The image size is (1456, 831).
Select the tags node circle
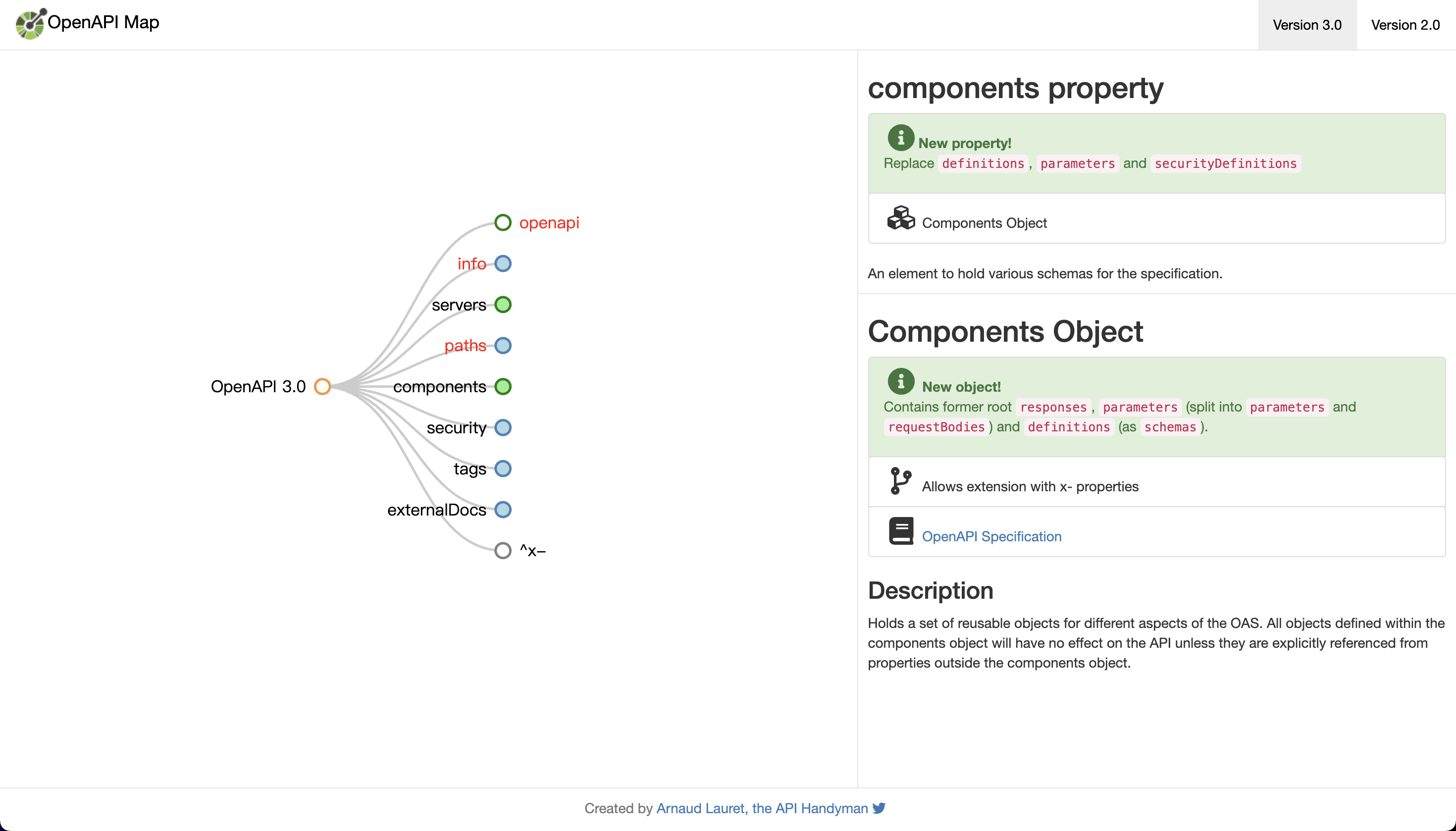click(502, 468)
